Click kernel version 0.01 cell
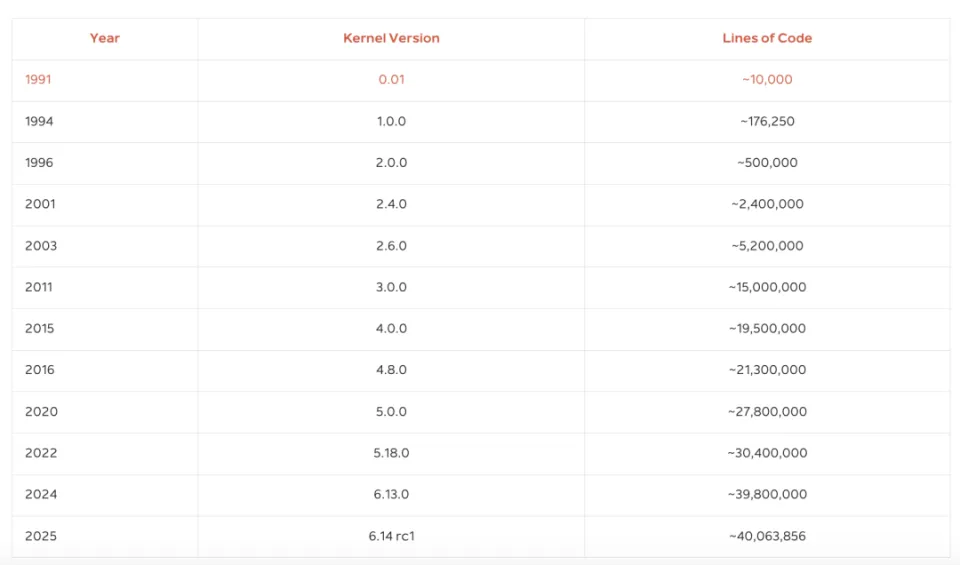Screen dimensions: 960x565 [391, 80]
